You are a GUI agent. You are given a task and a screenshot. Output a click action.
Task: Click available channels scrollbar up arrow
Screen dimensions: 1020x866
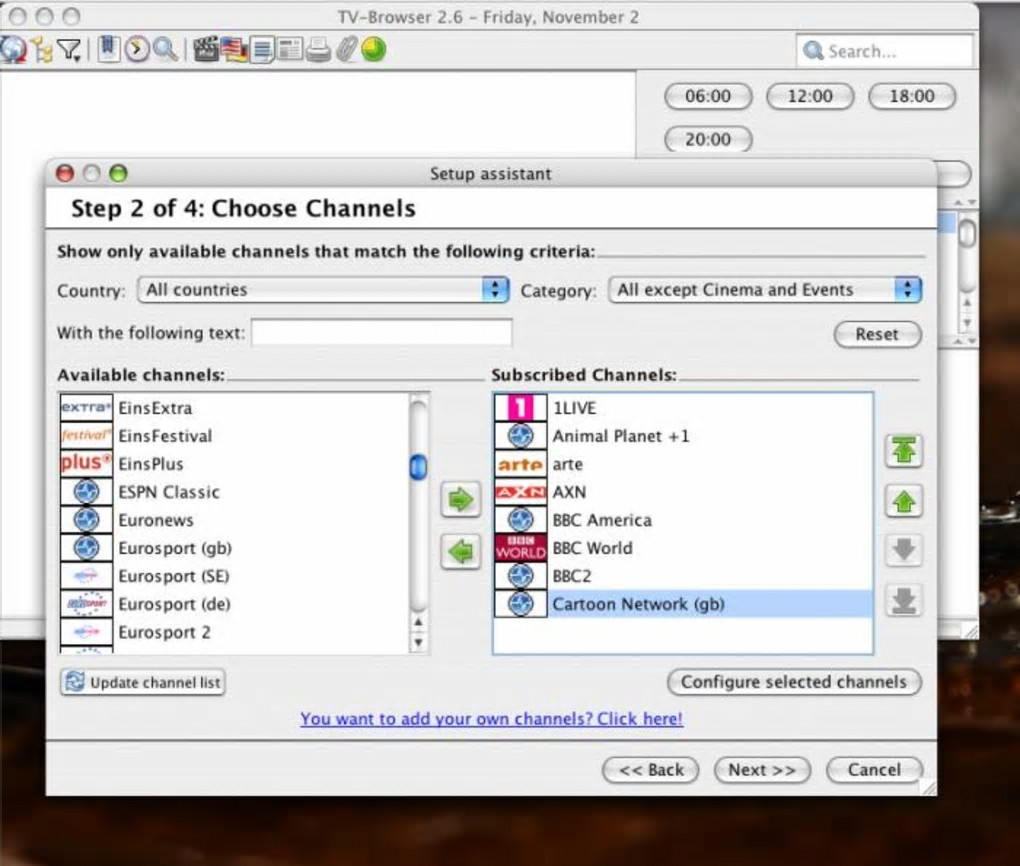tap(418, 623)
